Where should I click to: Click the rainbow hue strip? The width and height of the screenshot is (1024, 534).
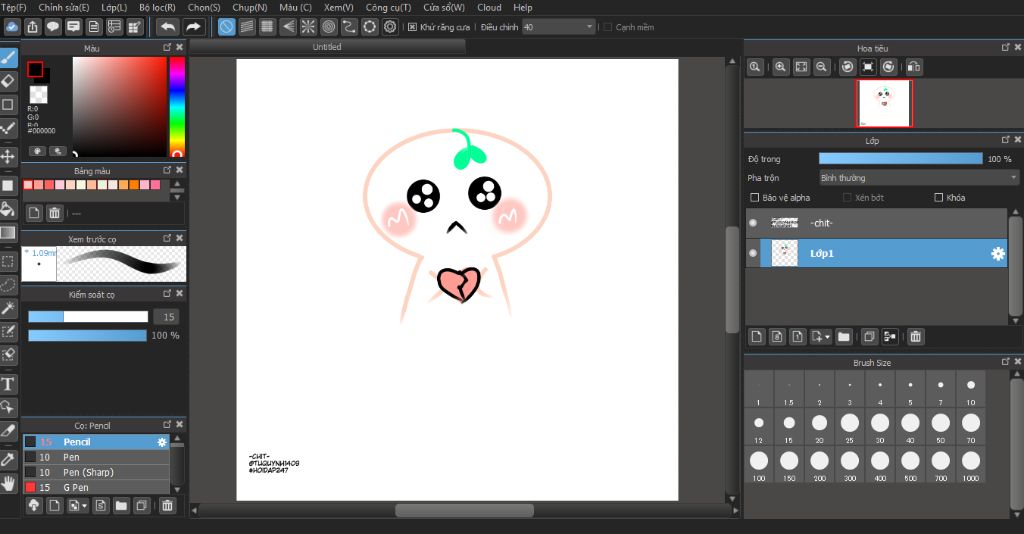pos(177,106)
